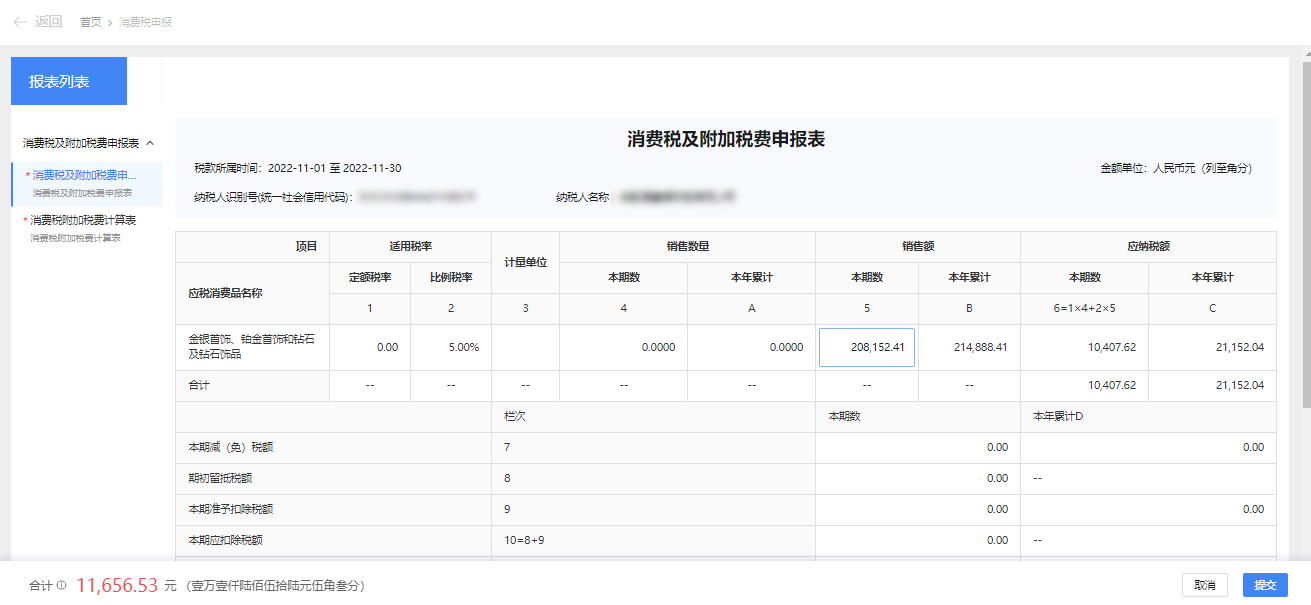Viewport: 1311px width, 605px height.
Task: Click the breadcrumb separator arrow after 首页
Action: click(109, 22)
